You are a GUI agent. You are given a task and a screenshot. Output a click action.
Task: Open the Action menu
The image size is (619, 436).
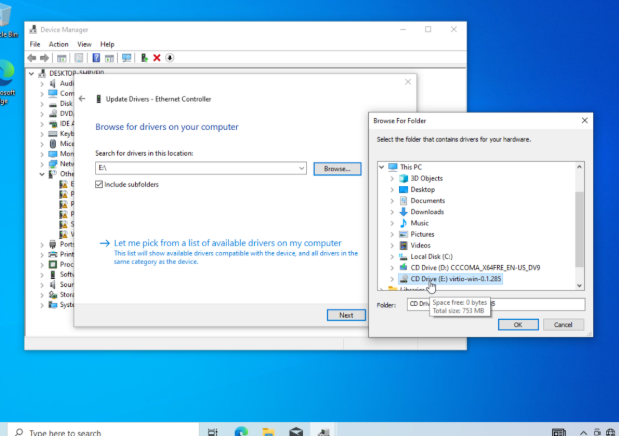click(x=59, y=44)
